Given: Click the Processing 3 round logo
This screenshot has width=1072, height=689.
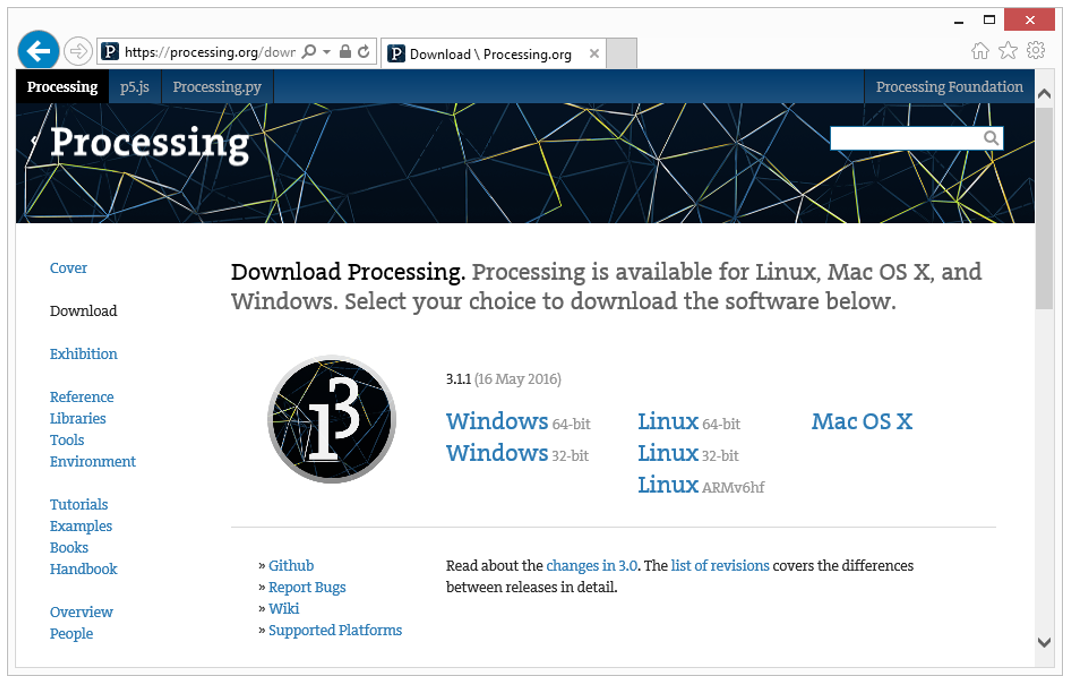Looking at the screenshot, I should [x=332, y=419].
